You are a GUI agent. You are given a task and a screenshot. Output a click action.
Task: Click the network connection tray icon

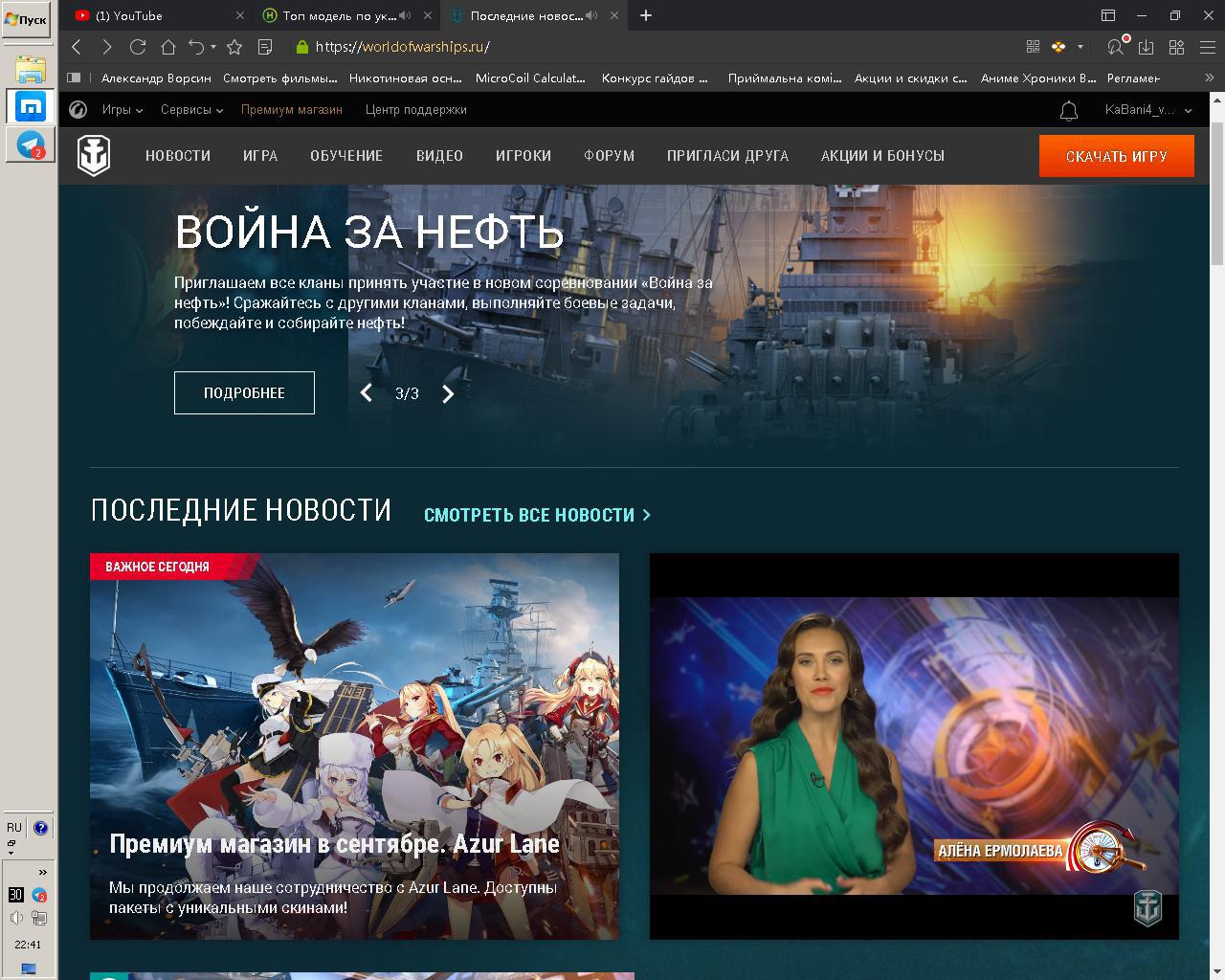(39, 919)
